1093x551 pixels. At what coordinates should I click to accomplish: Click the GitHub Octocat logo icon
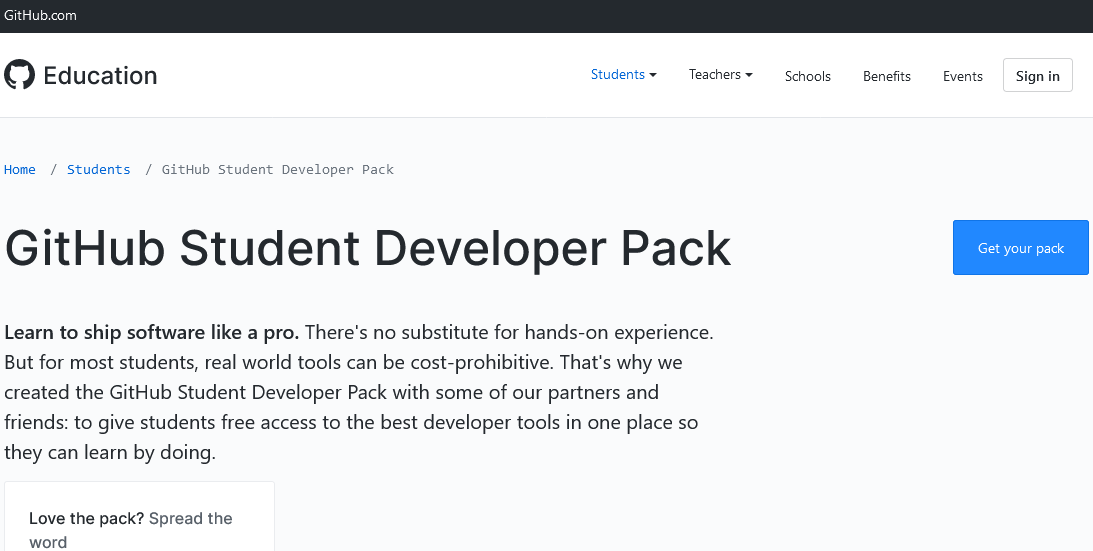(x=20, y=75)
